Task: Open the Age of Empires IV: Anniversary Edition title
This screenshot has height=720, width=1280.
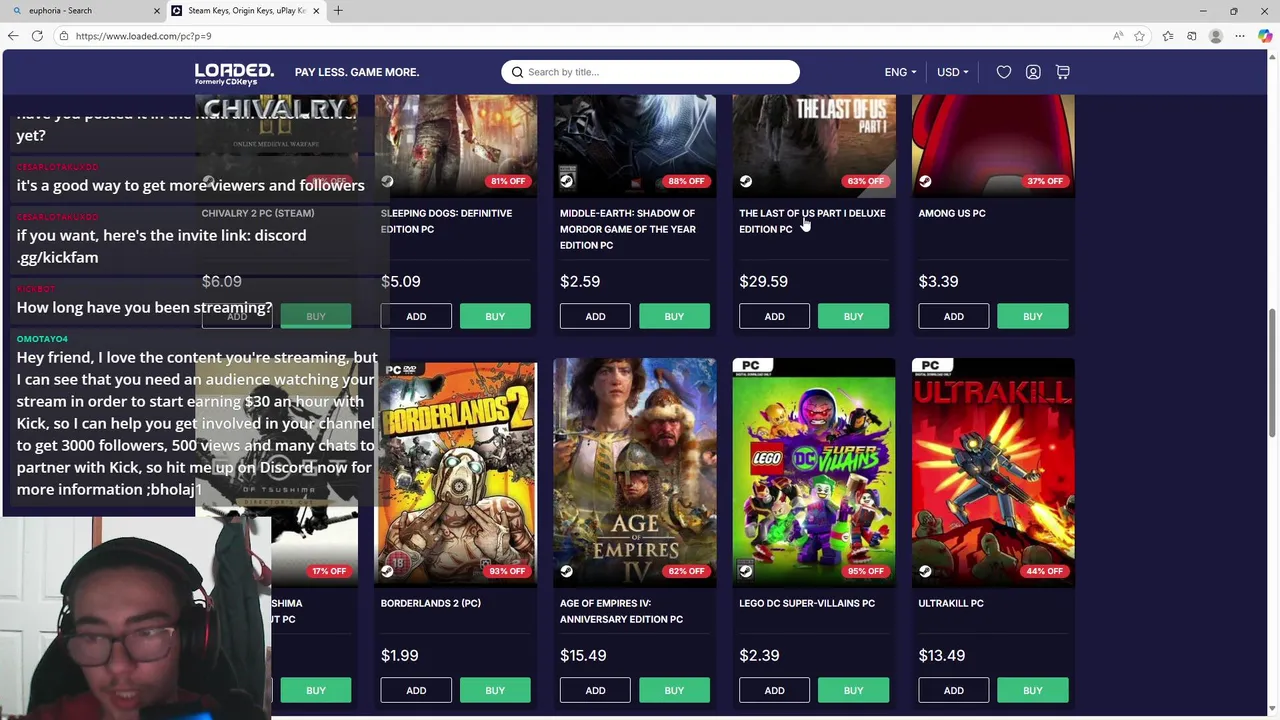Action: tap(621, 611)
